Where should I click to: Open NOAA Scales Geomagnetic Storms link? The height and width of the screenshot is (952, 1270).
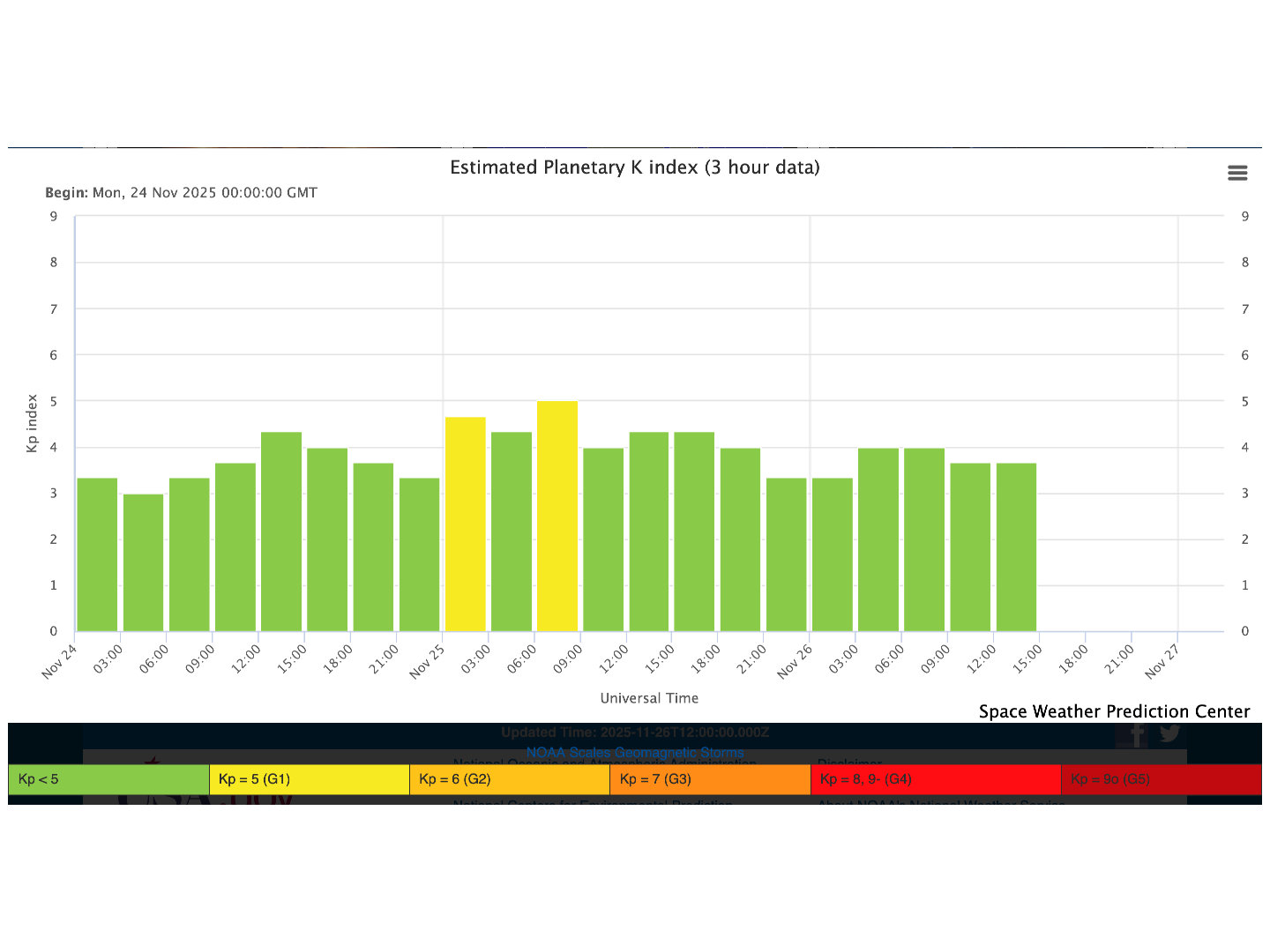pos(634,753)
